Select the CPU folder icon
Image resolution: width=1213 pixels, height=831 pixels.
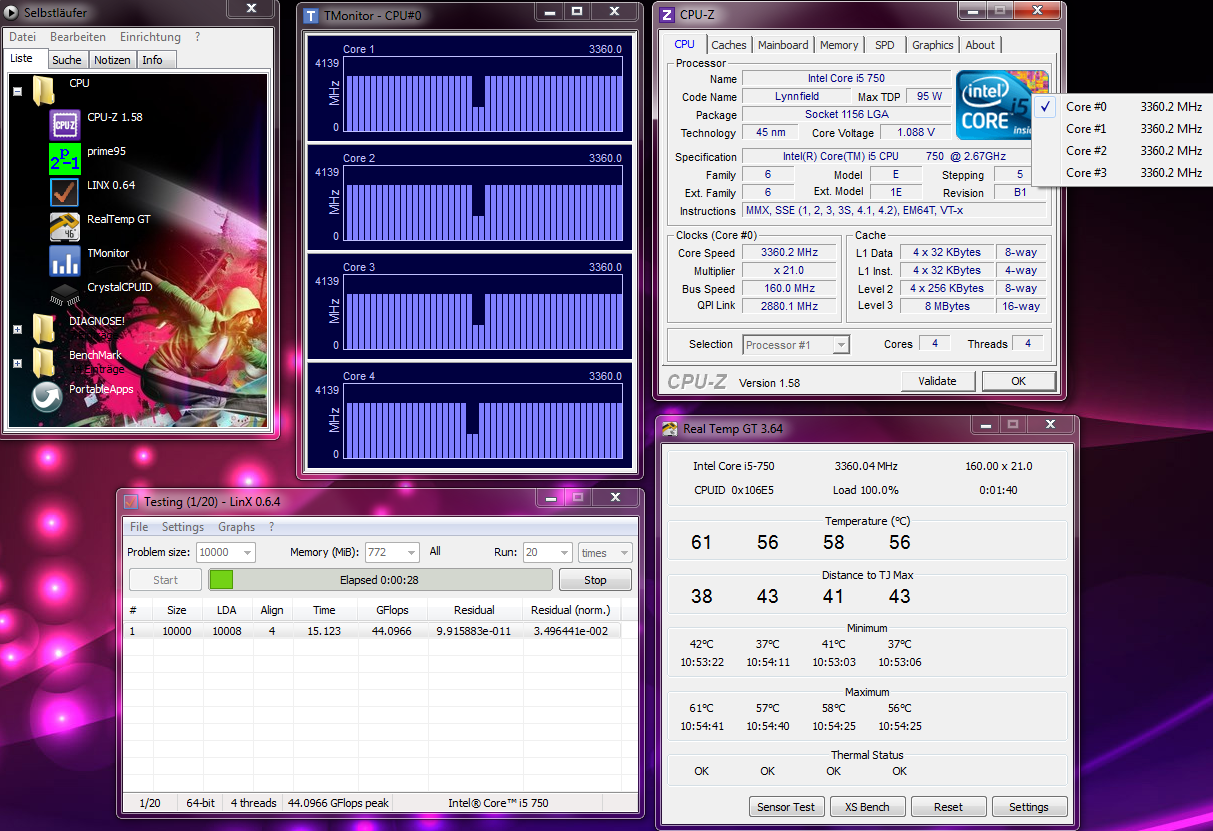pos(44,91)
